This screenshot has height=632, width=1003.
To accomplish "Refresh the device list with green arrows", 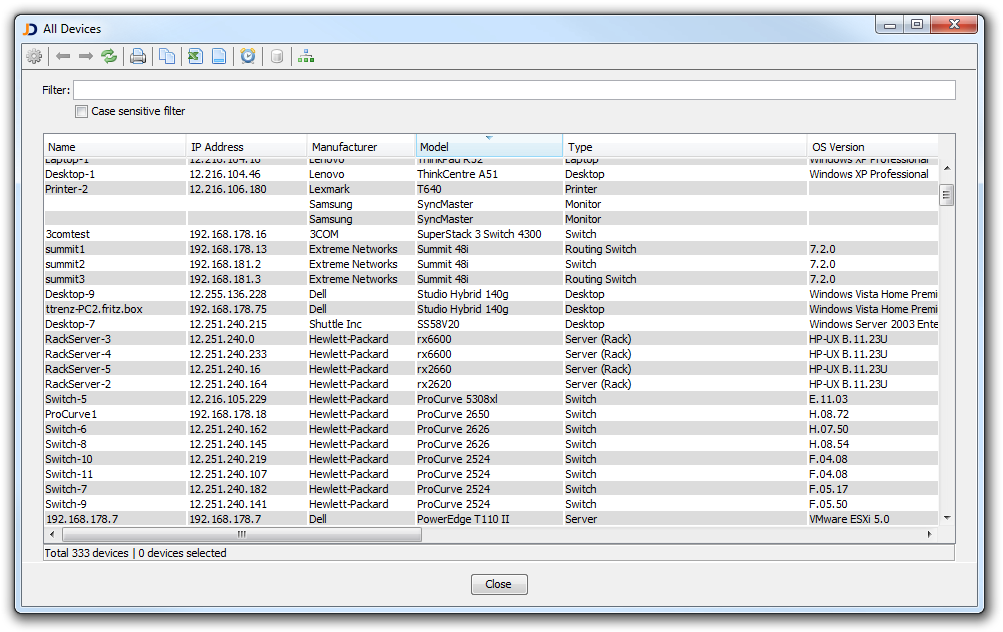I will coord(109,57).
